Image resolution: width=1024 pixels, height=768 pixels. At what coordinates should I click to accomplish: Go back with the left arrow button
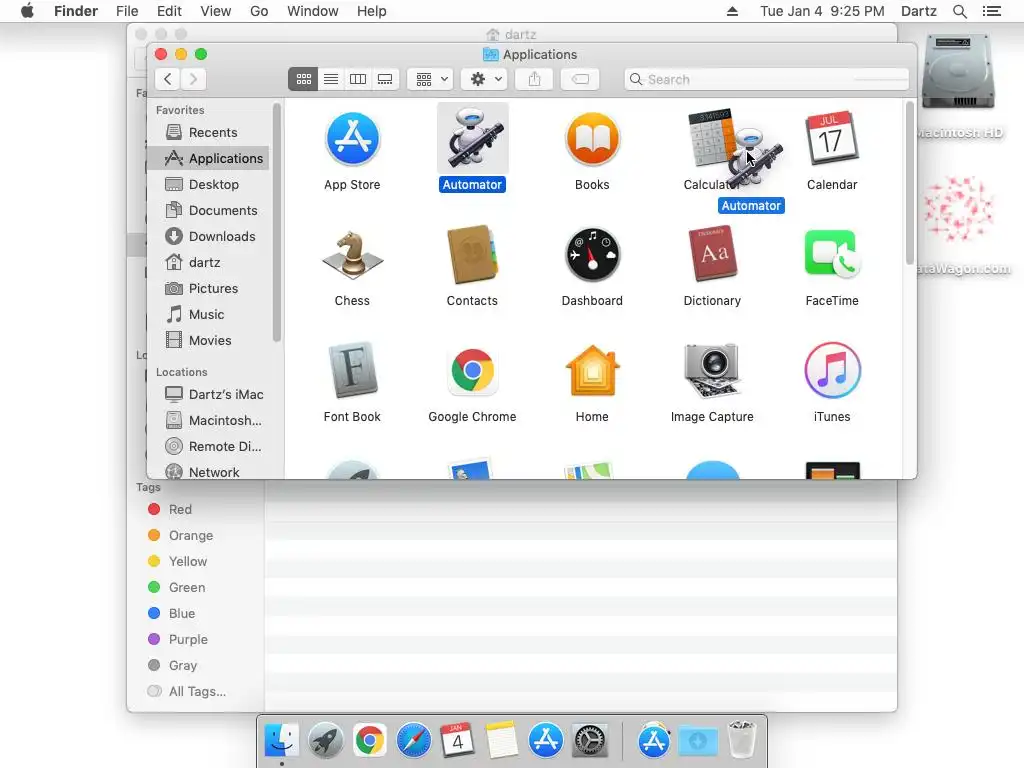[168, 79]
